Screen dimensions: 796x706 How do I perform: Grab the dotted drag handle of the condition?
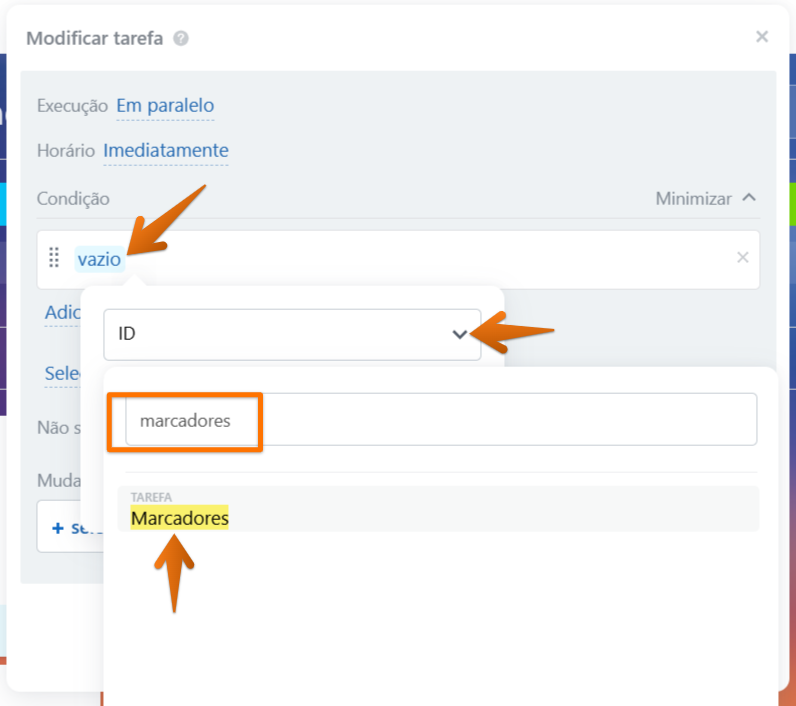pyautogui.click(x=54, y=257)
